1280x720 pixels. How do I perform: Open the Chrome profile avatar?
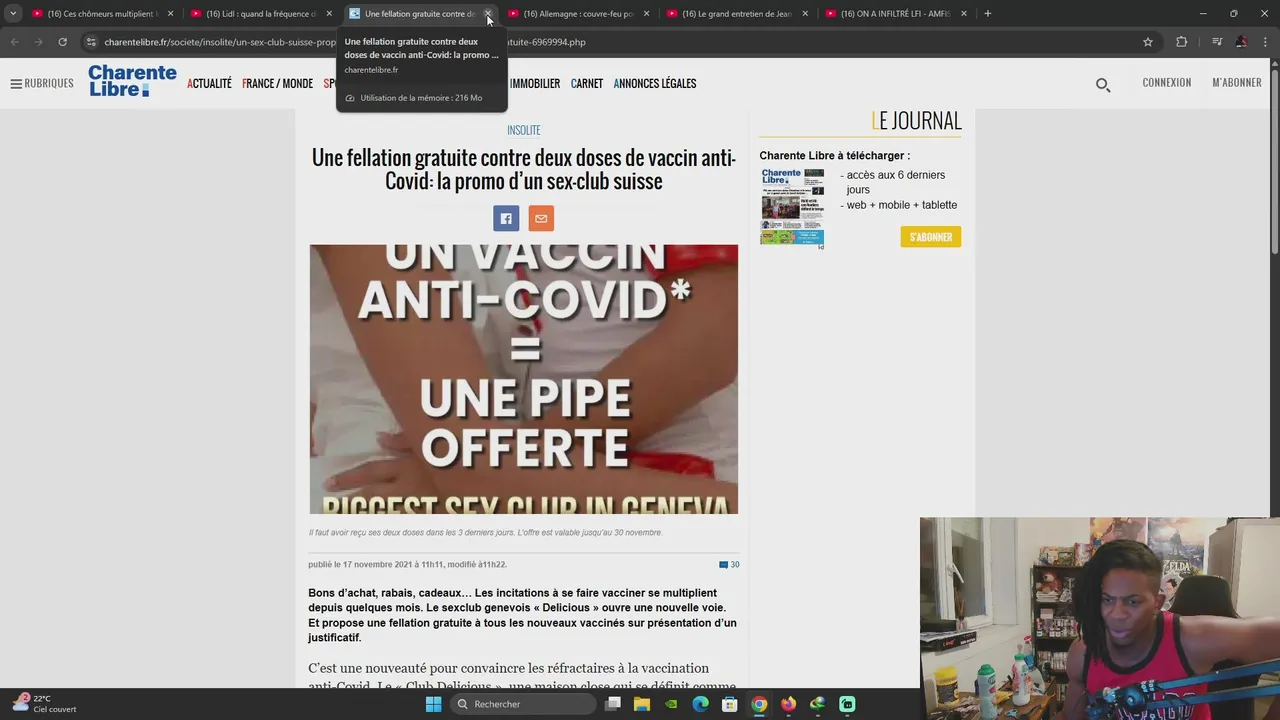[1241, 42]
